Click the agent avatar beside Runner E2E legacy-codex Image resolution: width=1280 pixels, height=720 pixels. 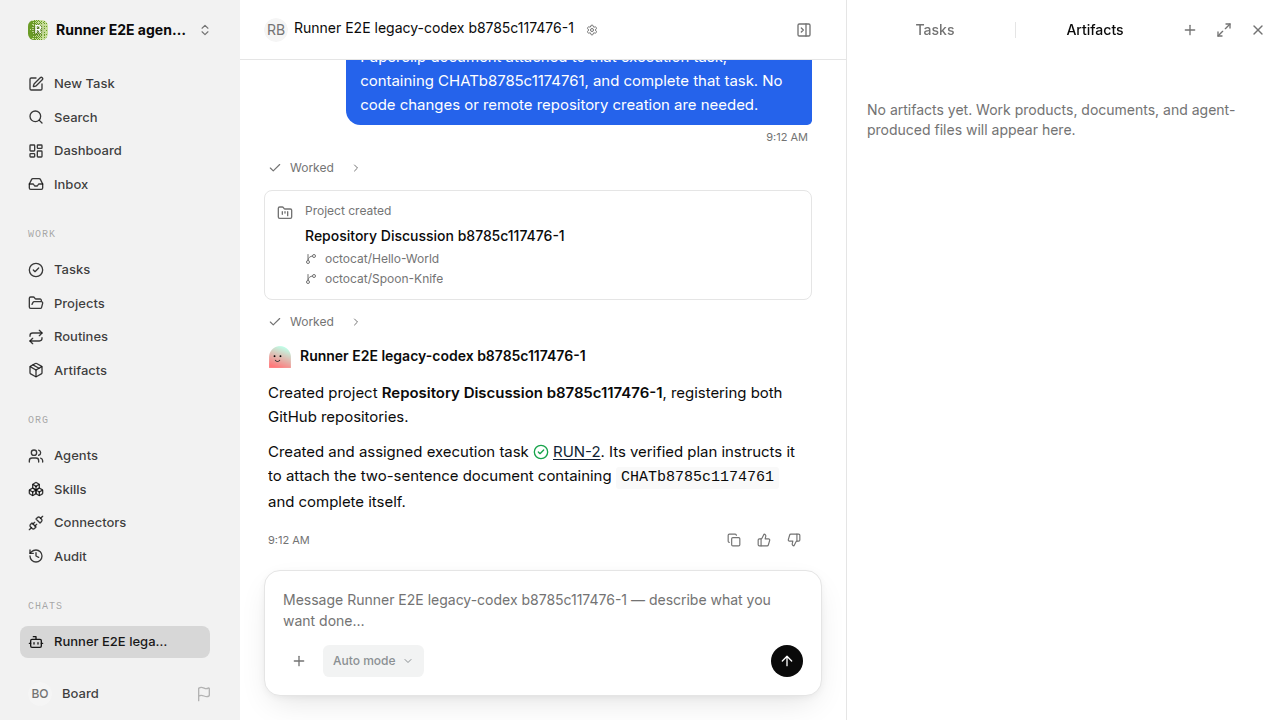click(x=280, y=356)
